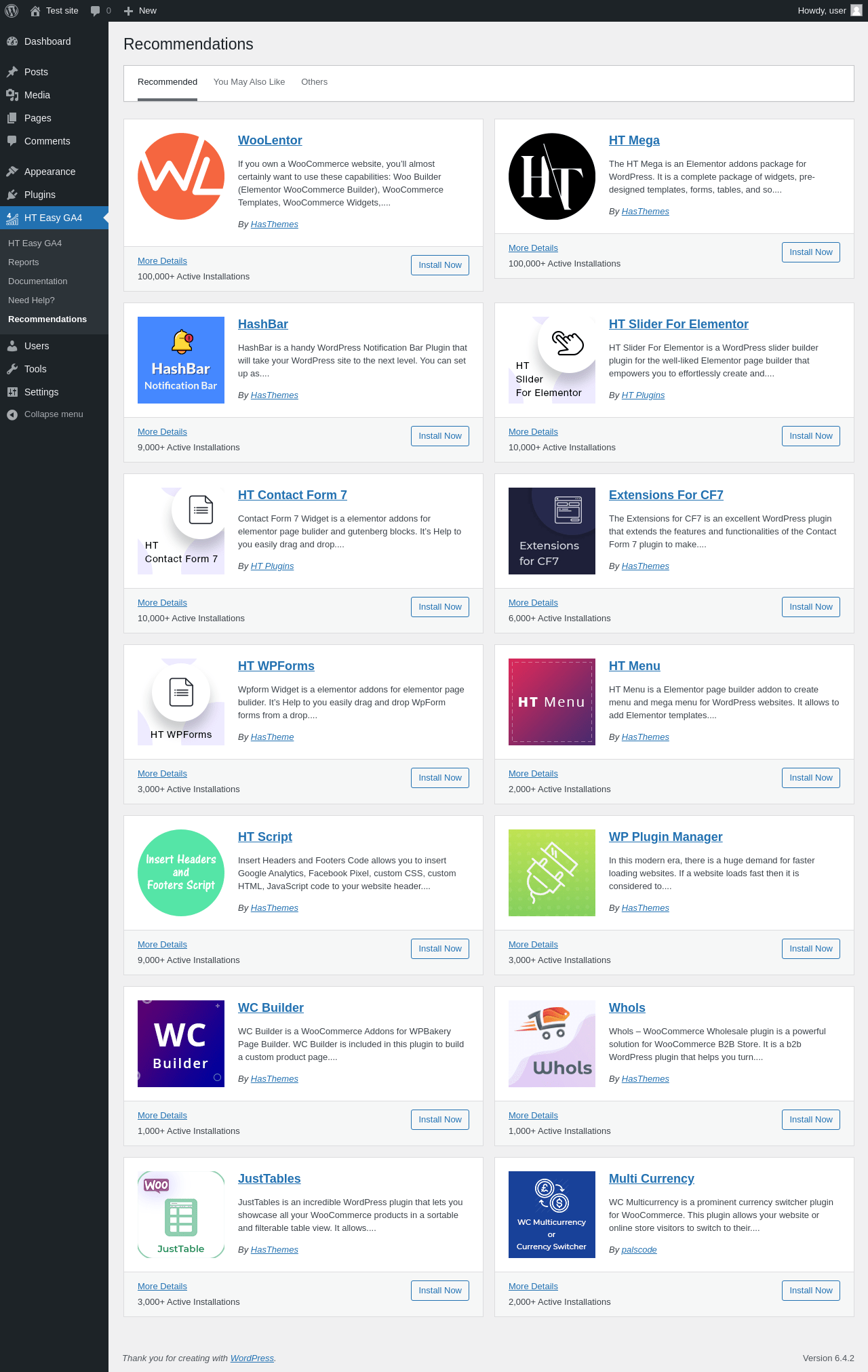The width and height of the screenshot is (868, 1372).
Task: Install the WooLentor plugin
Action: point(439,265)
